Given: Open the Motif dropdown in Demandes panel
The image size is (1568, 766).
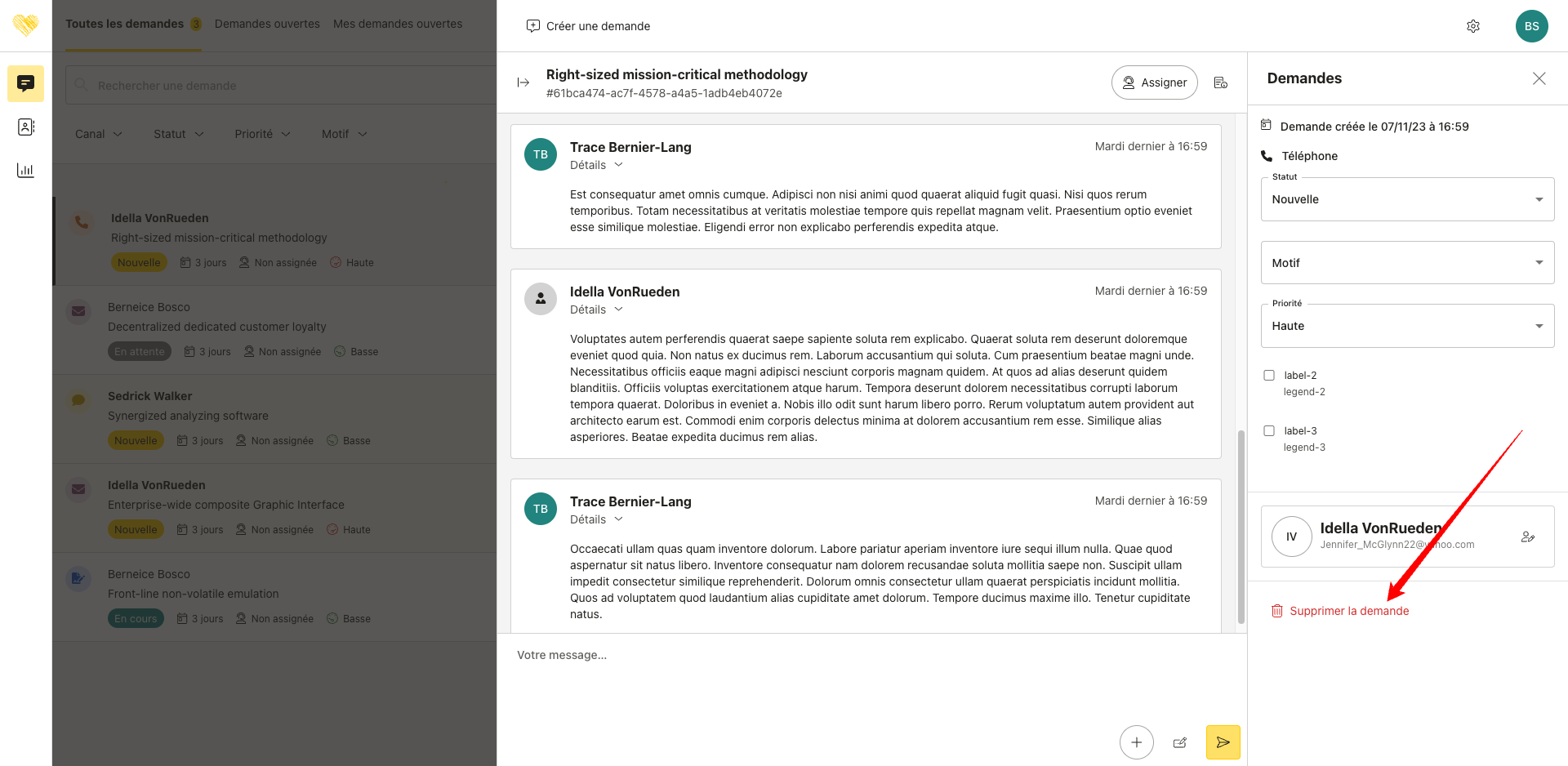Looking at the screenshot, I should (x=1406, y=263).
